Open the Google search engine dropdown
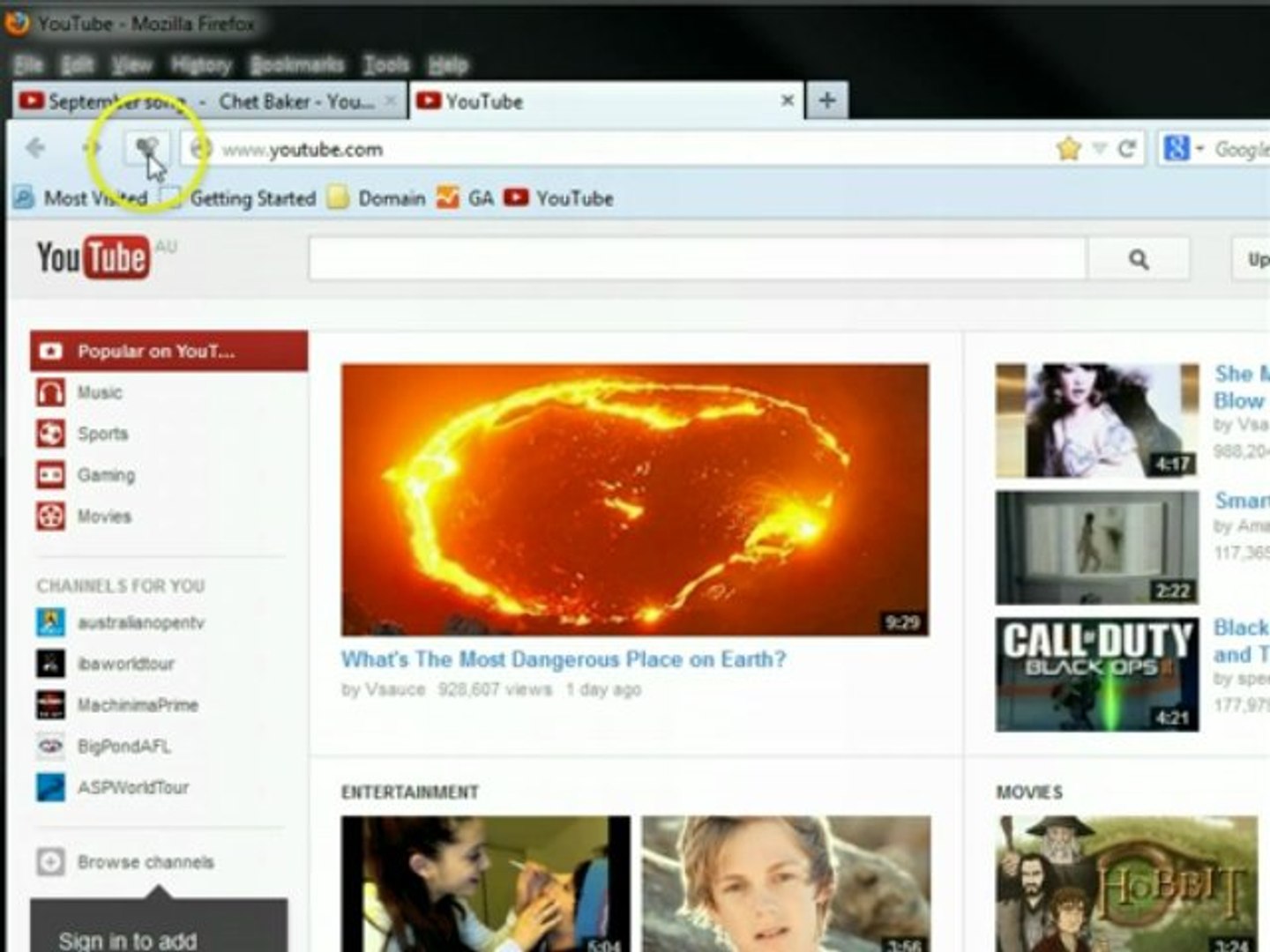 point(1183,149)
